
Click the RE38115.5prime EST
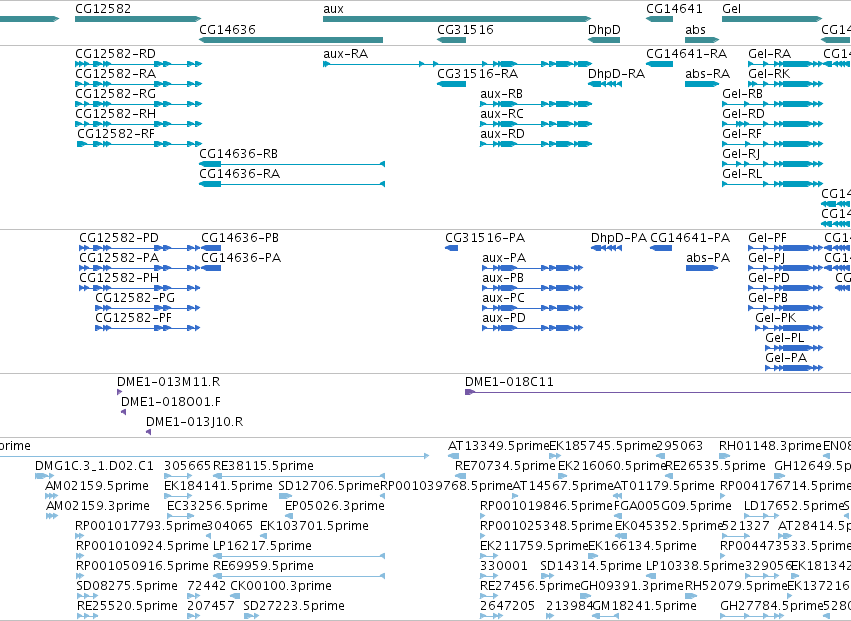click(299, 476)
